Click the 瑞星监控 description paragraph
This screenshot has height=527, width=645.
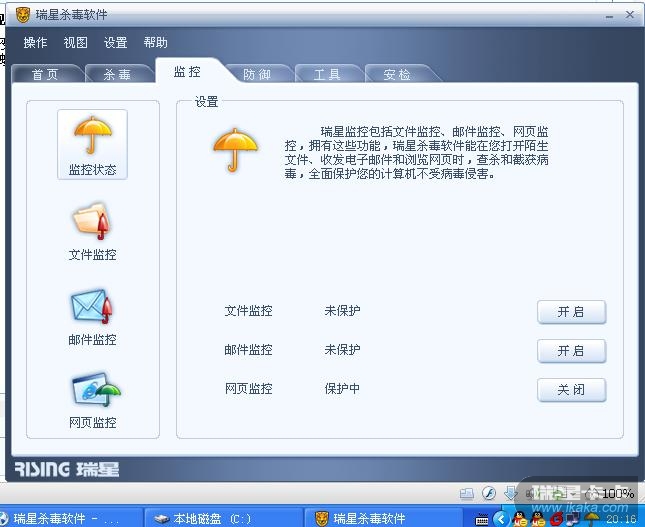pyautogui.click(x=416, y=153)
